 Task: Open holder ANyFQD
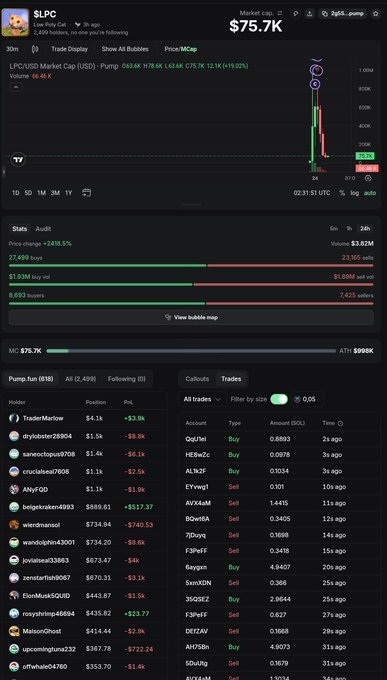(35, 490)
